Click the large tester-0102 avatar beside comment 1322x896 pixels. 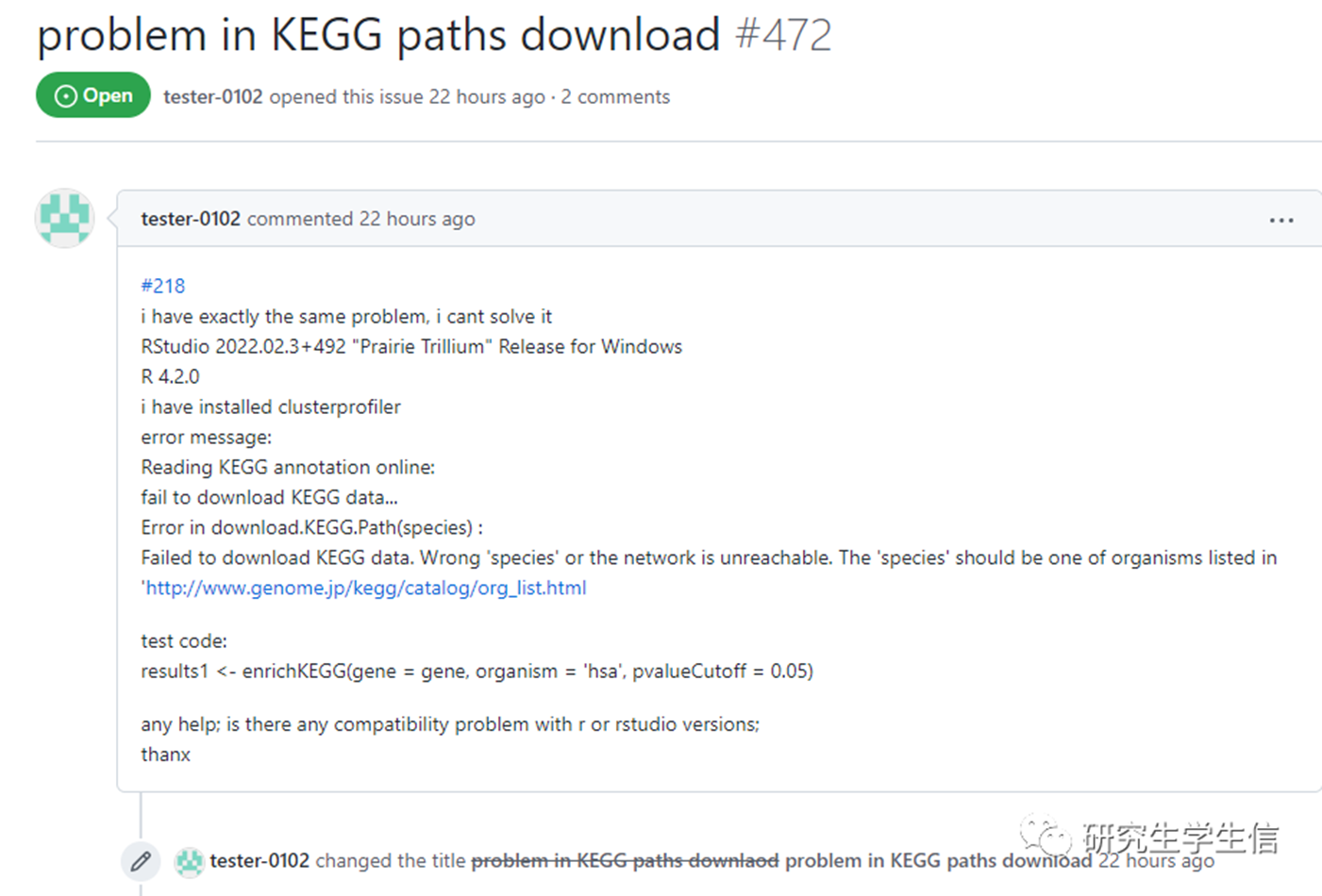pos(64,218)
